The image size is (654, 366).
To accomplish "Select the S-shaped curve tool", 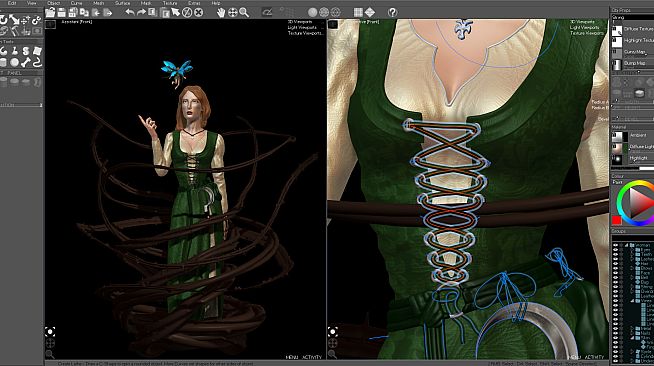I will tap(26, 51).
